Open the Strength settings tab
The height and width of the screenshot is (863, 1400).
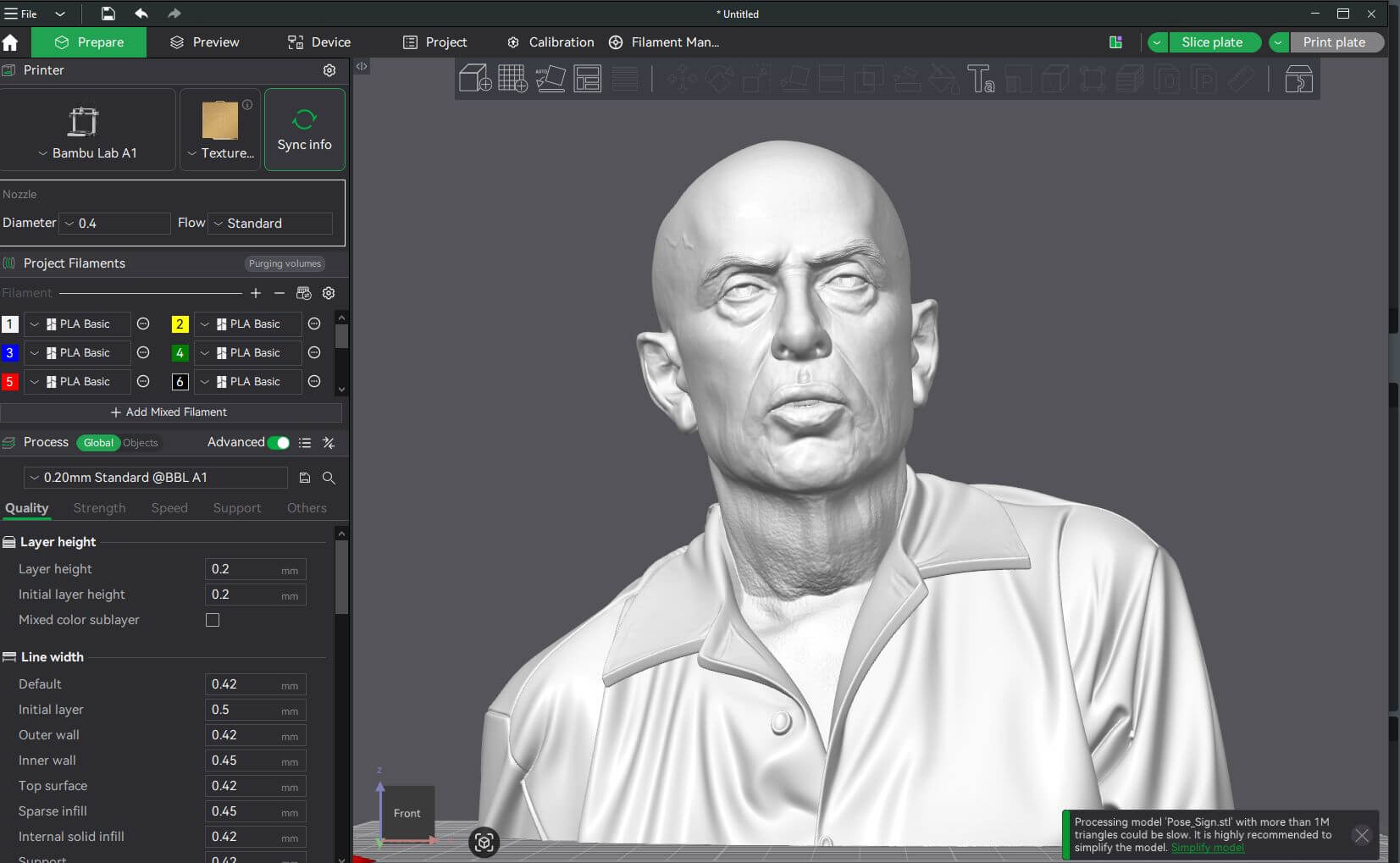99,508
